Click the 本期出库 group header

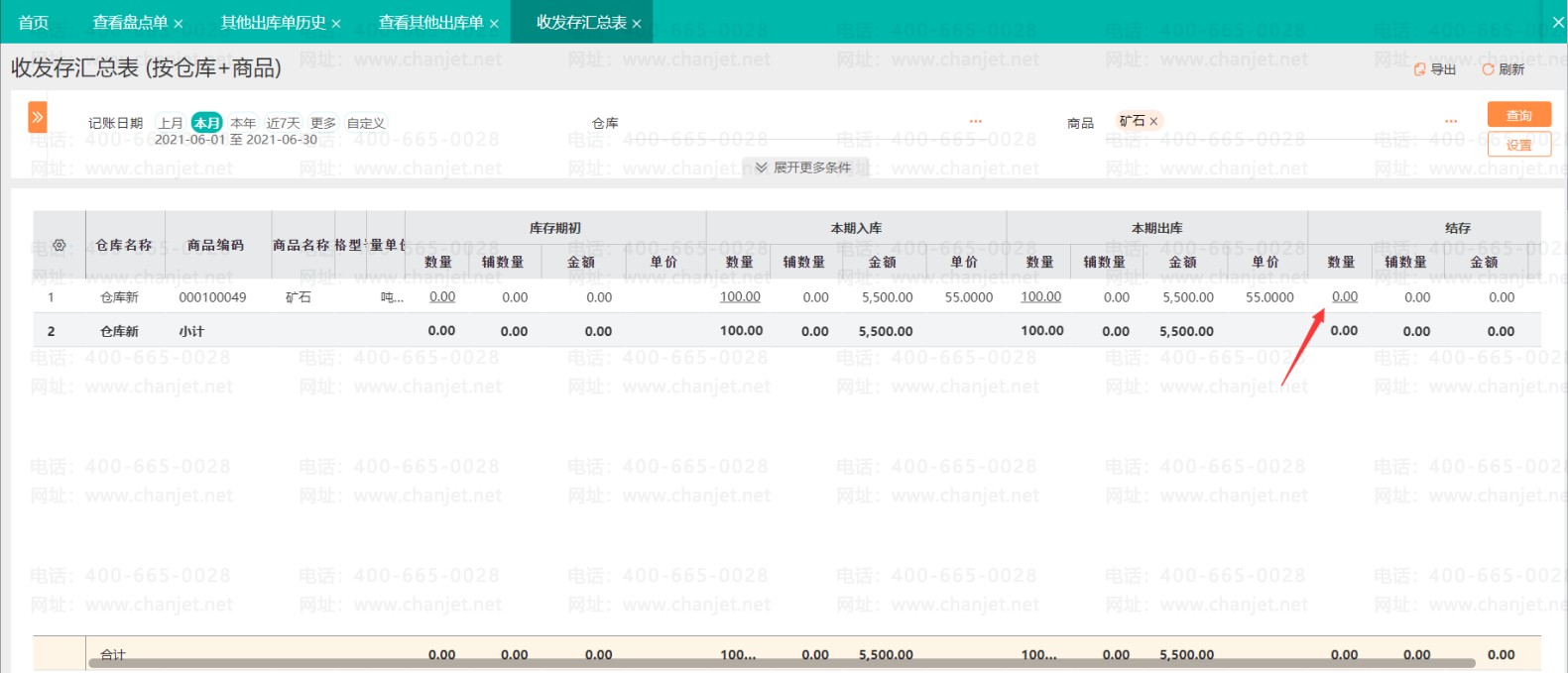pyautogui.click(x=1156, y=228)
